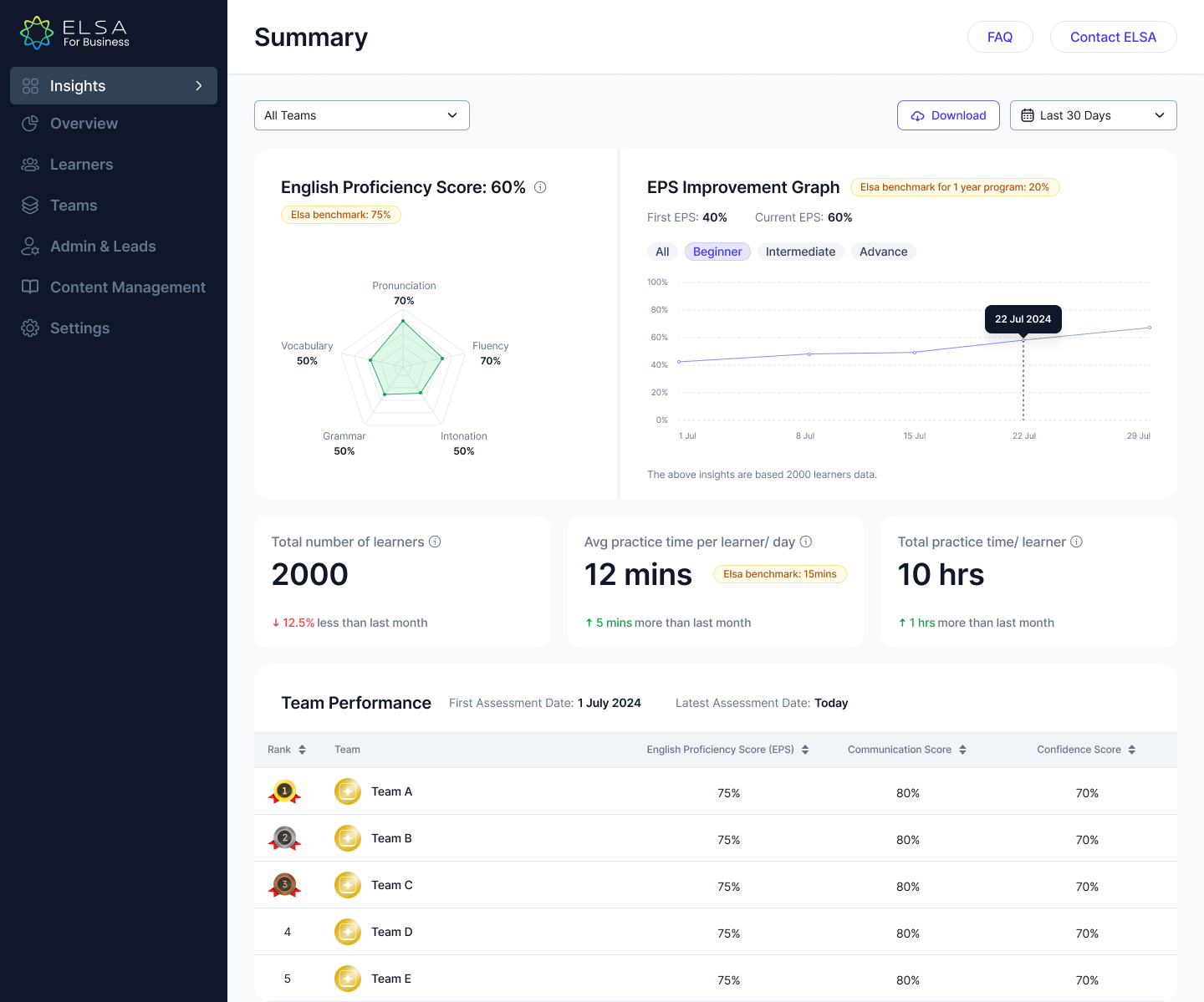The image size is (1204, 1002).
Task: Click the gold medal rank 1 badge
Action: pyautogui.click(x=284, y=791)
